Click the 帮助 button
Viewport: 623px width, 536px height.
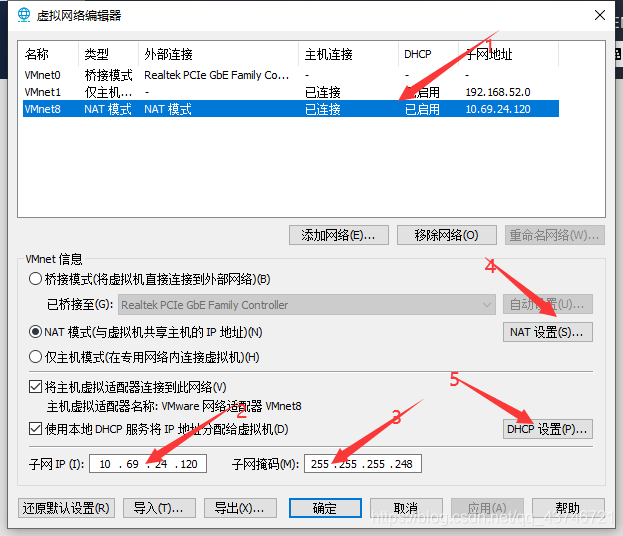pos(568,508)
